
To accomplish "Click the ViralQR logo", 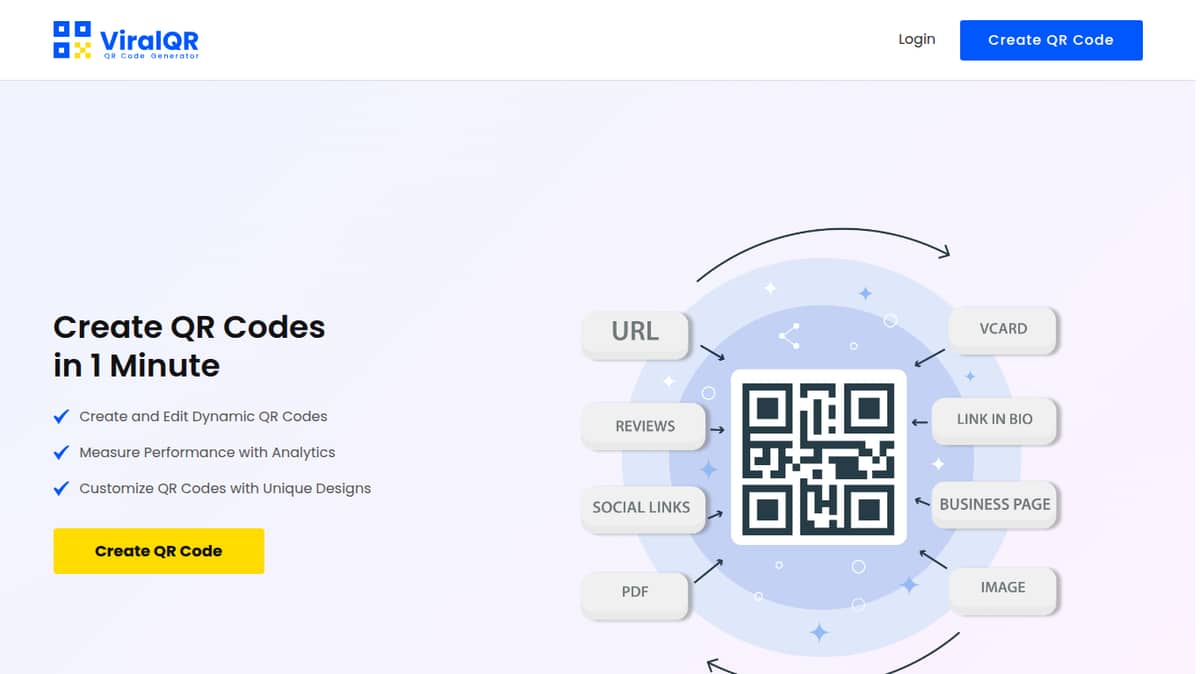I will point(126,40).
